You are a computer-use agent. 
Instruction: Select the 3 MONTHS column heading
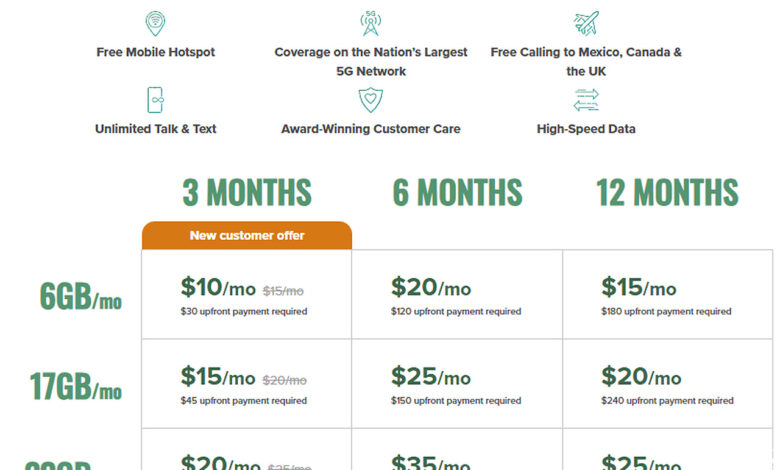click(x=247, y=192)
